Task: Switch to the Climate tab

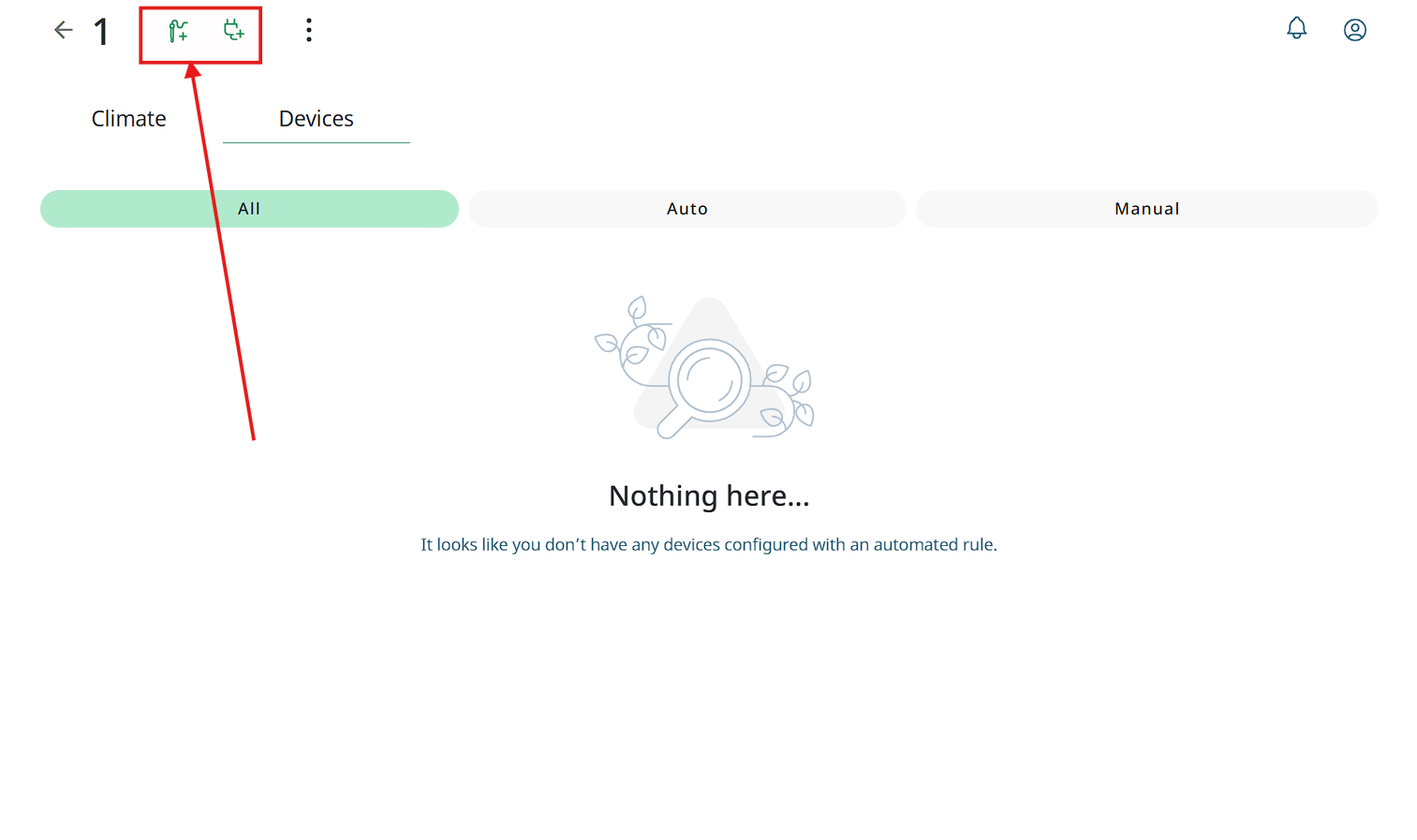Action: tap(128, 119)
